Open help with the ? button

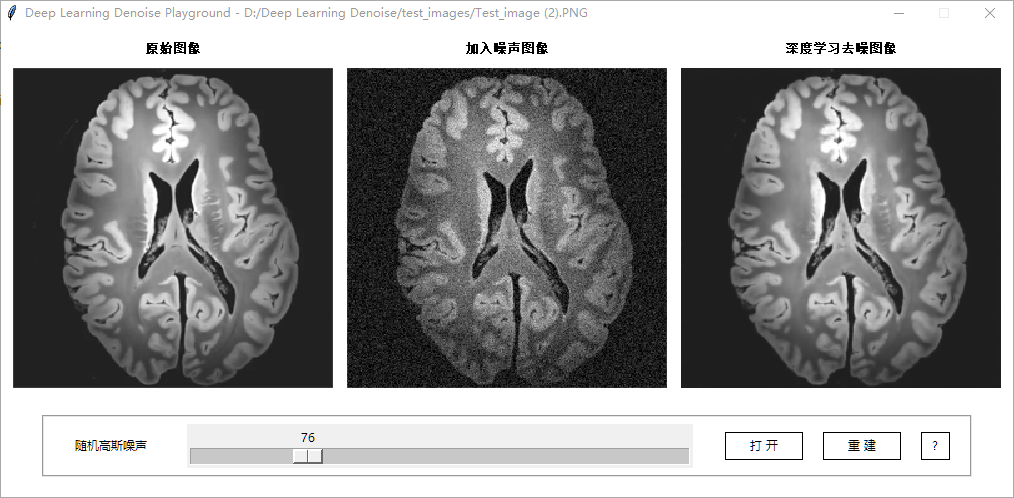[935, 446]
